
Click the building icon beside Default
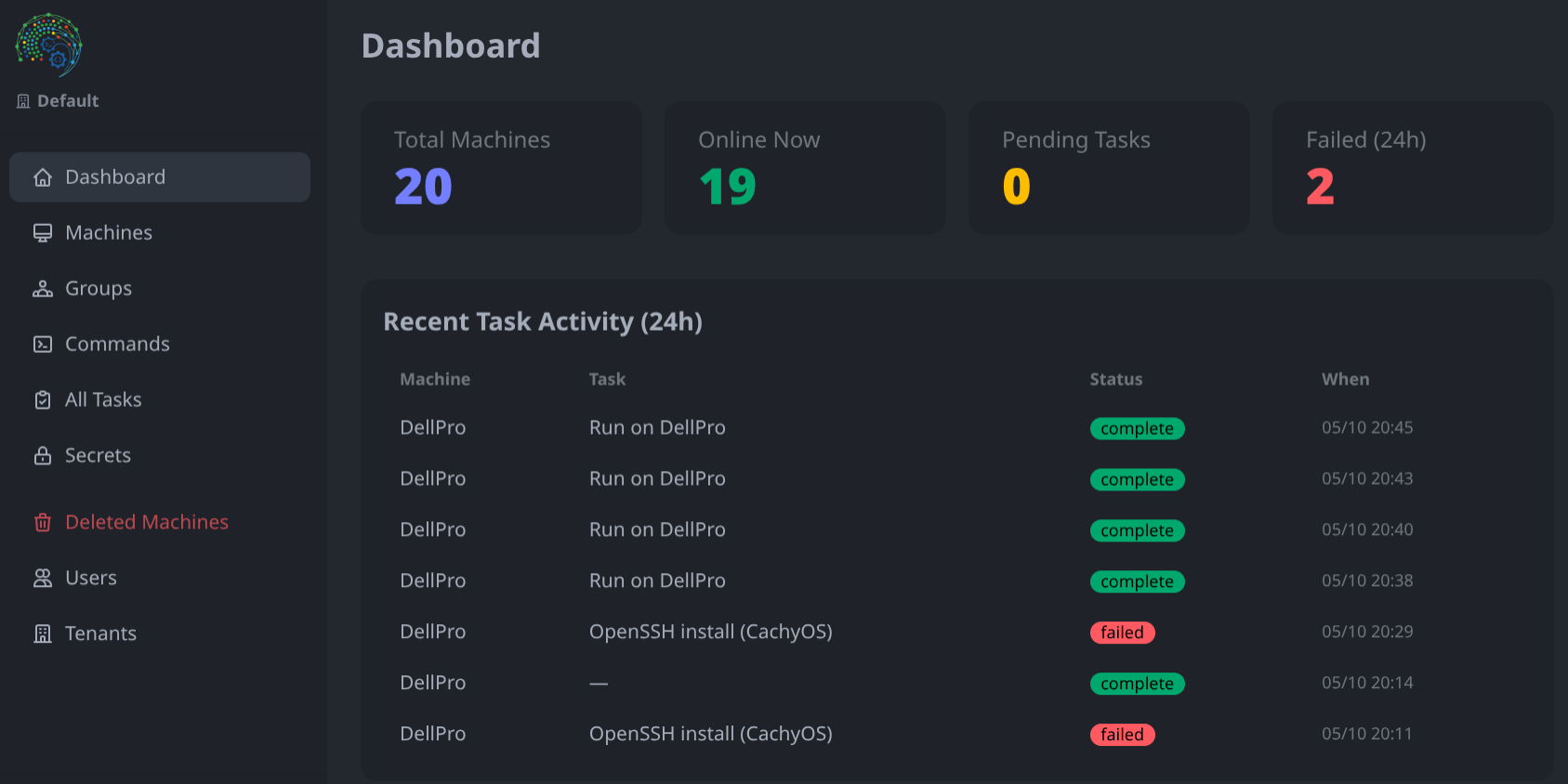coord(23,101)
